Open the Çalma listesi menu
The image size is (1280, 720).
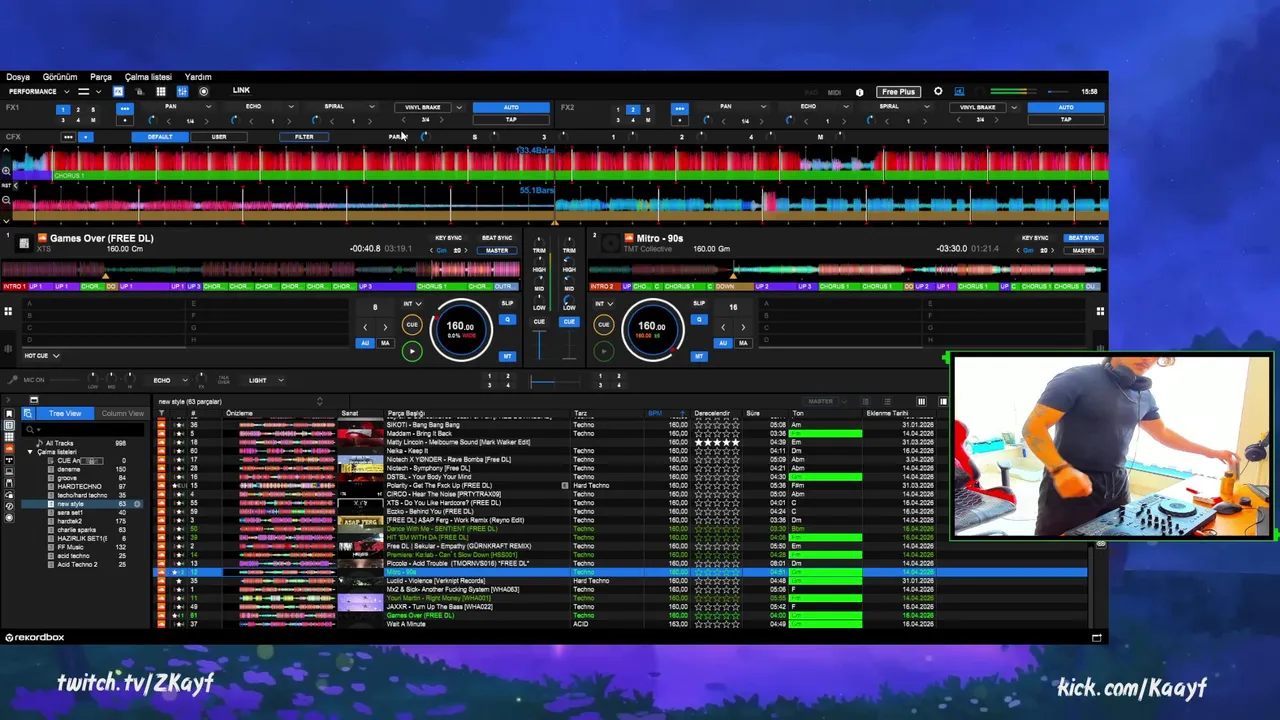tap(148, 77)
